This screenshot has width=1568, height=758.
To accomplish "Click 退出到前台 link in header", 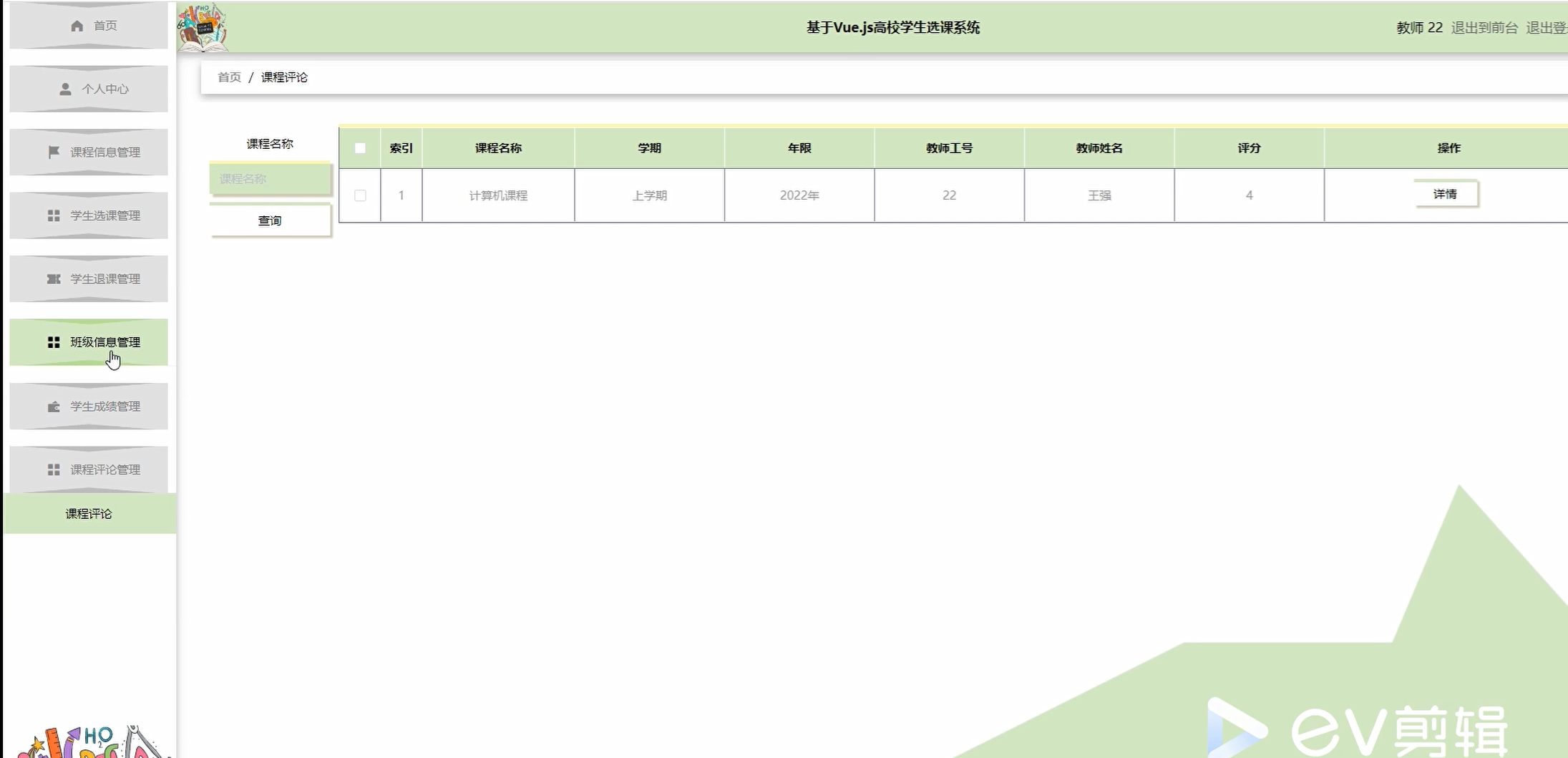I will click(x=1484, y=28).
